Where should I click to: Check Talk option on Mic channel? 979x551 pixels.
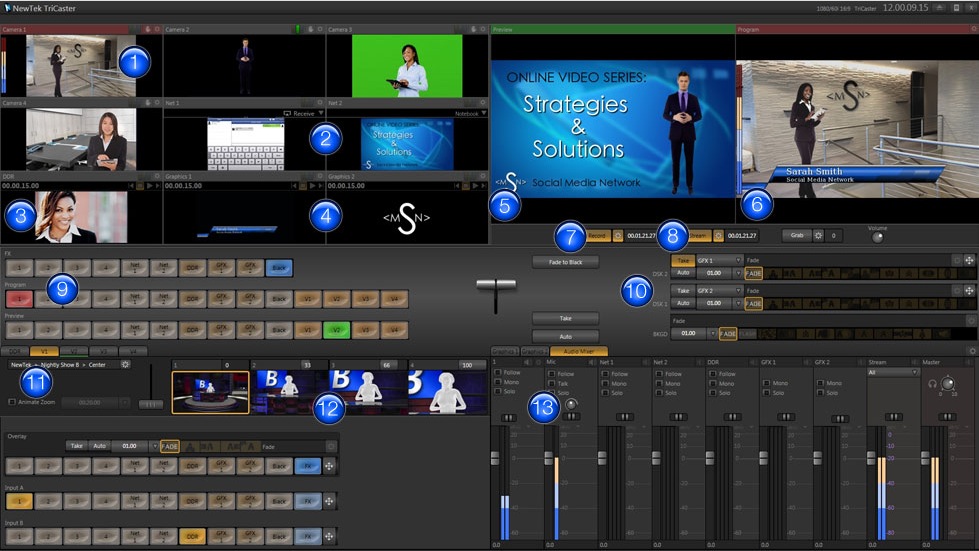click(x=552, y=383)
